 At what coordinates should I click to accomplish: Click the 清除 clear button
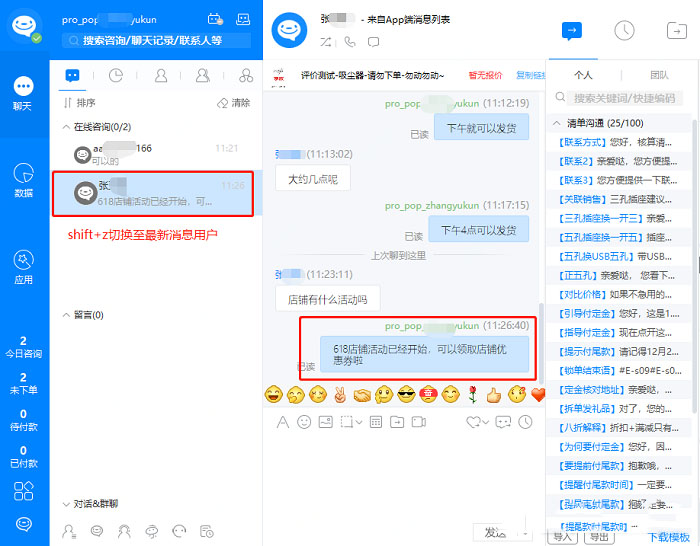(x=233, y=103)
